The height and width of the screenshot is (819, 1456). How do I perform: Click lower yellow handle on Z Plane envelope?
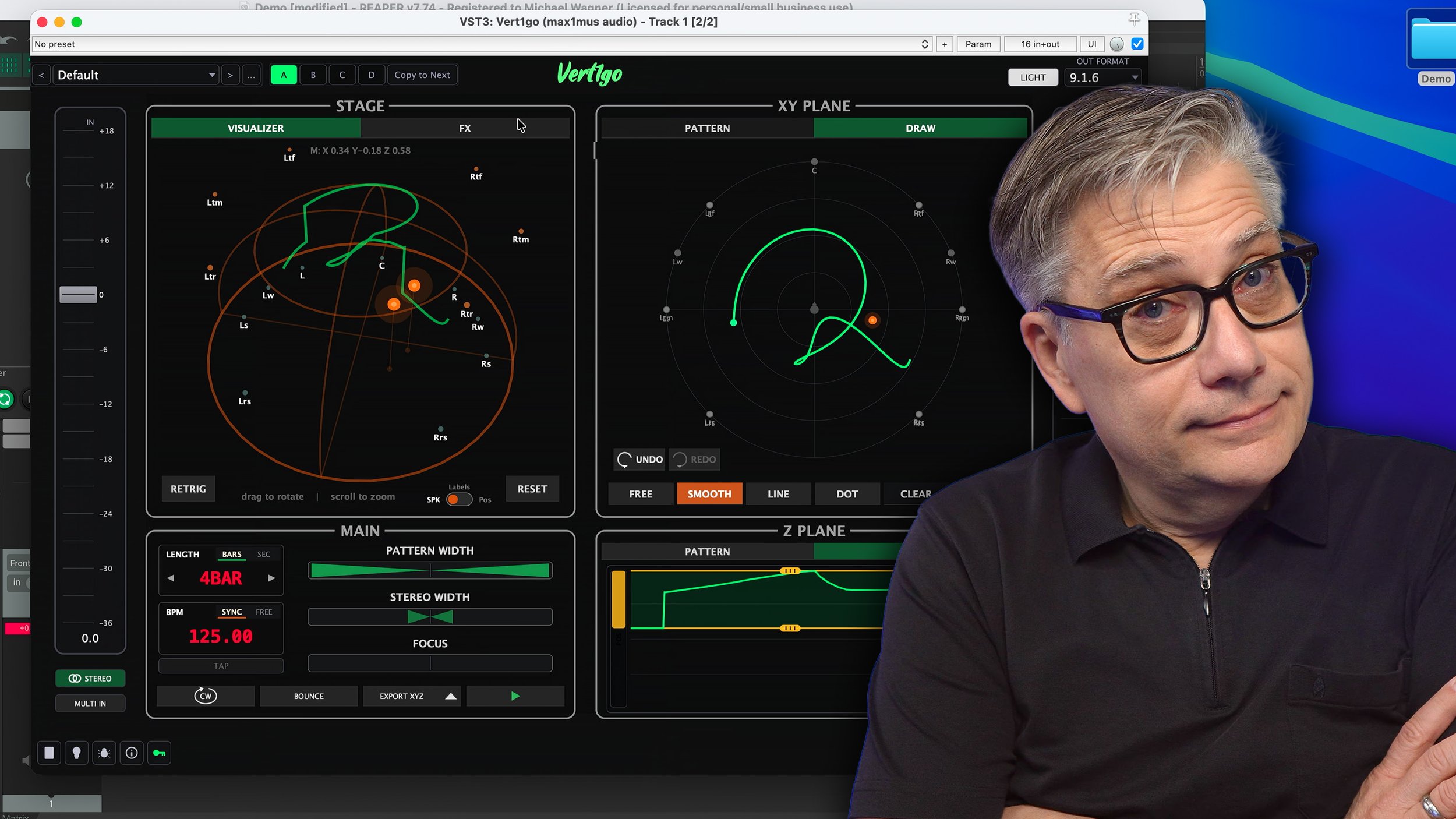[x=790, y=628]
